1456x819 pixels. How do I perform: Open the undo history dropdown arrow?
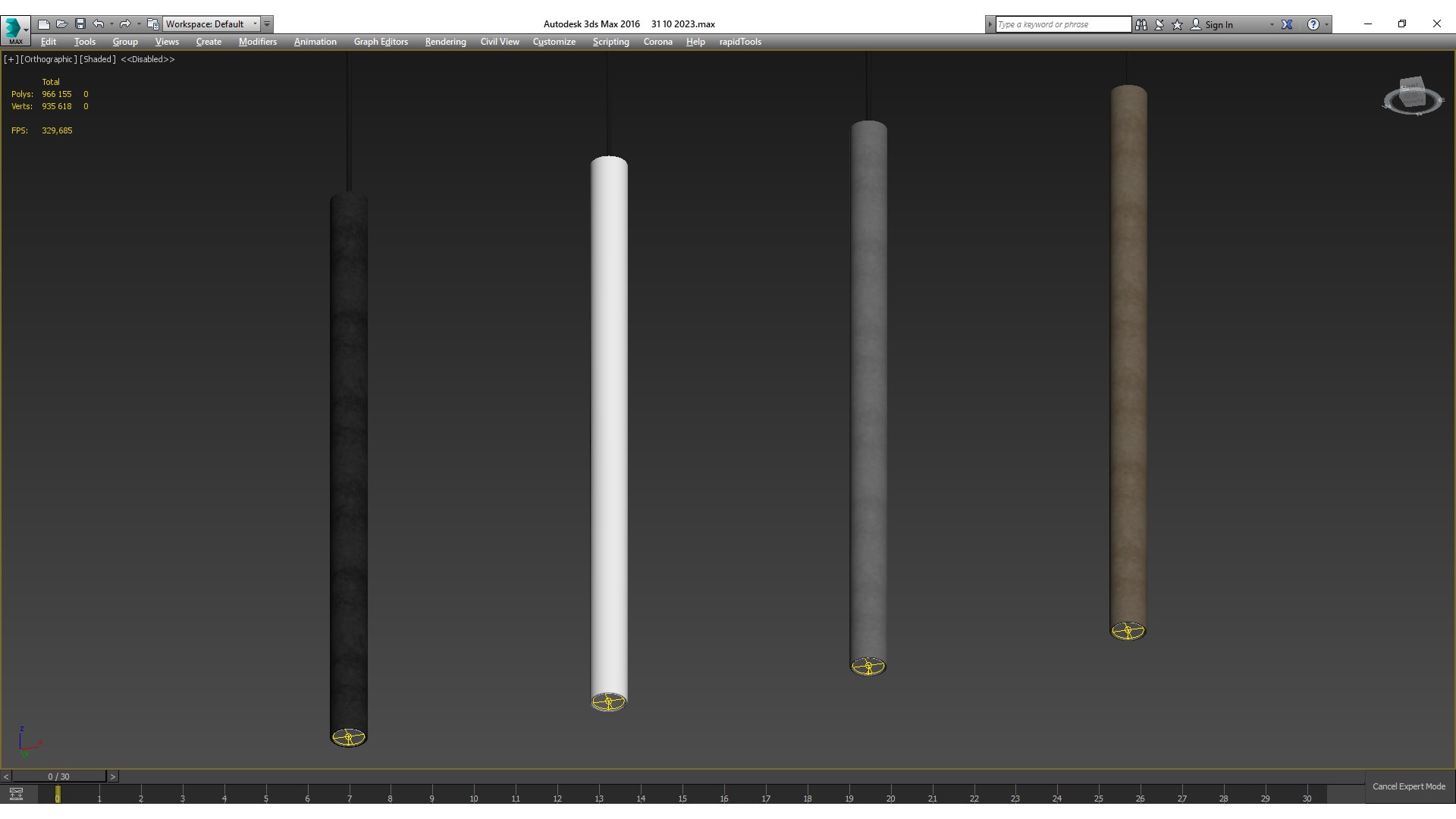111,24
